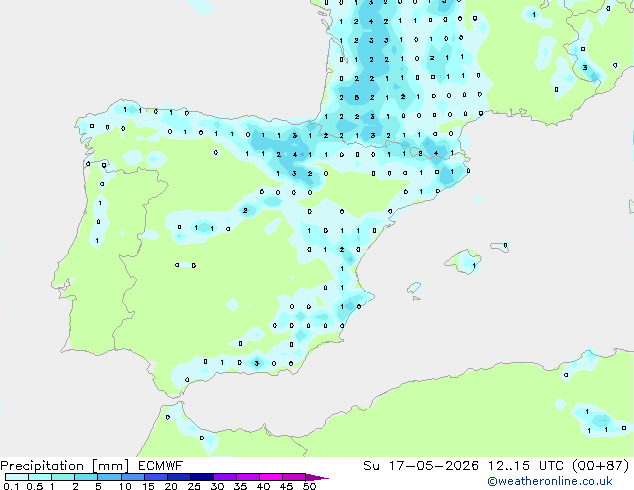Click the legend value label '50'
634x490 pixels.
pyautogui.click(x=309, y=486)
